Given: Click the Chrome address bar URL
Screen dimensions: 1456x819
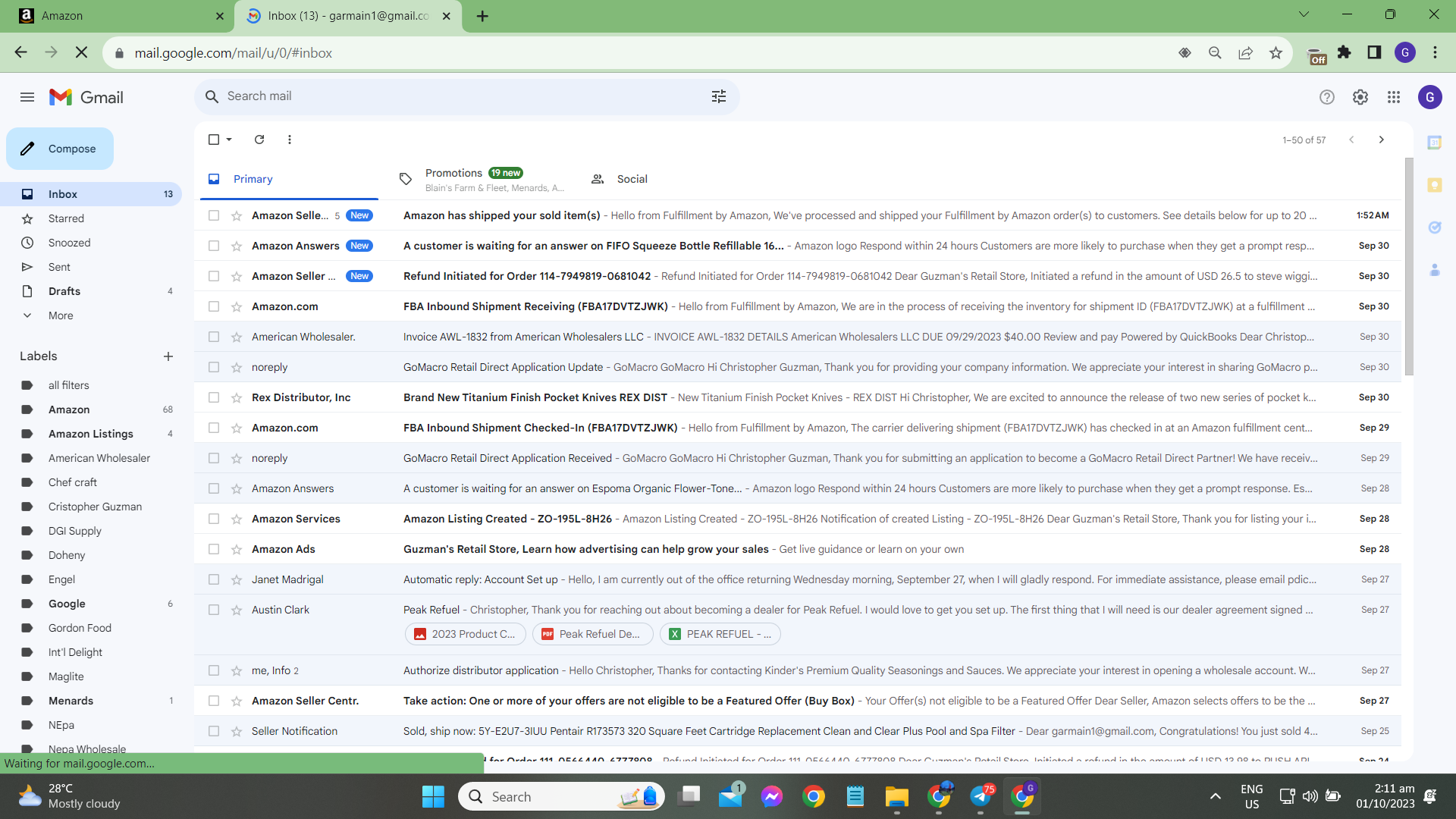Looking at the screenshot, I should pyautogui.click(x=233, y=53).
